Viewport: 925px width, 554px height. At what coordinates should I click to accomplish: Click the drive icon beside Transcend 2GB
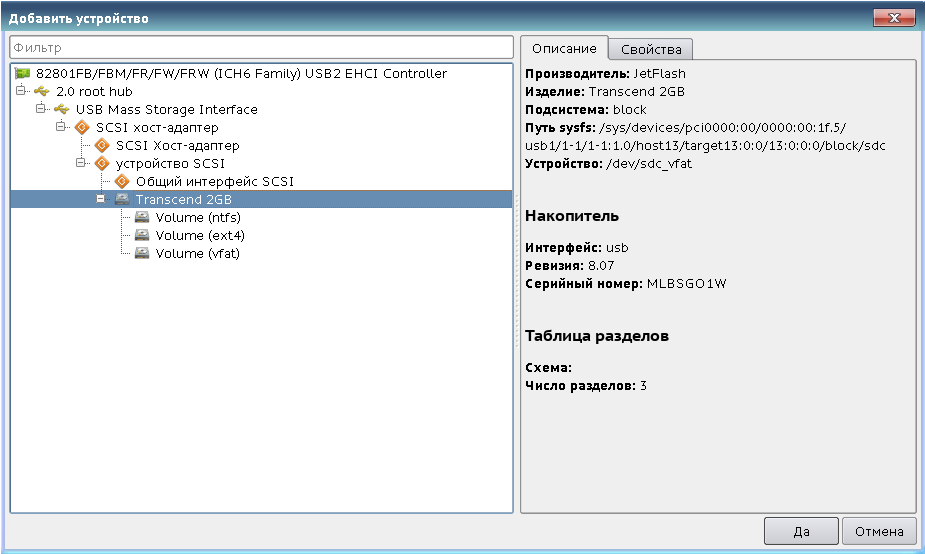tap(122, 199)
